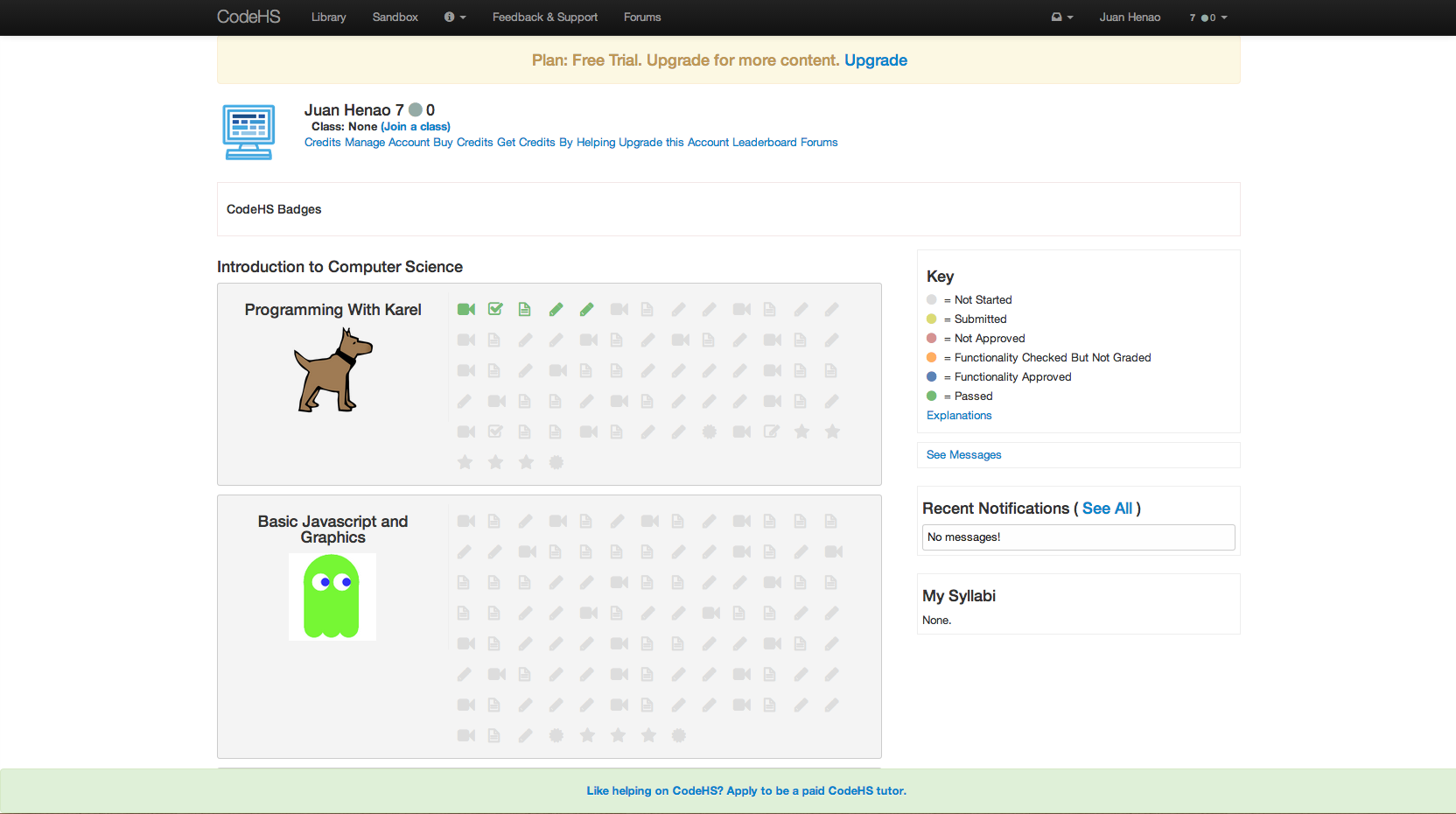Viewport: 1456px width, 814px height.
Task: Click the green ghost image
Action: [x=332, y=597]
